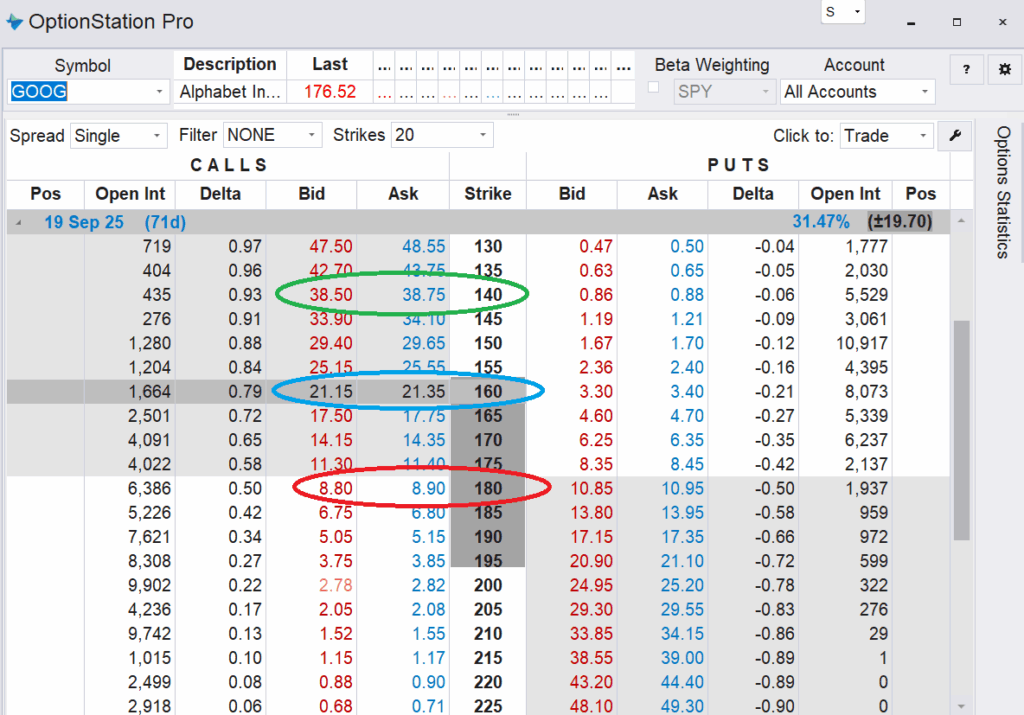The width and height of the screenshot is (1024, 715).
Task: Click the vertical scrollbar thumb
Action: click(x=961, y=430)
